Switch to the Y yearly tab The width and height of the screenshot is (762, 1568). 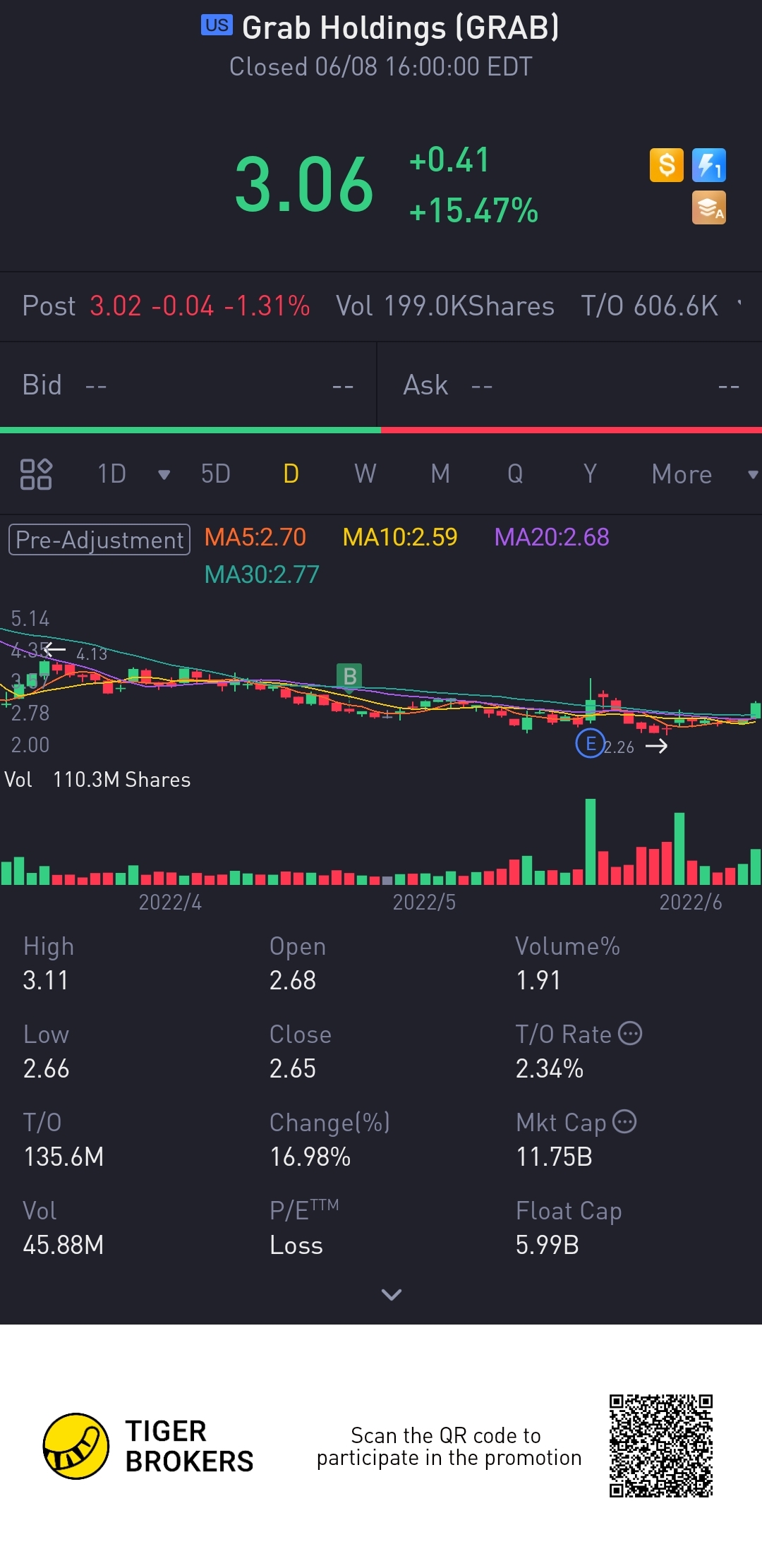coord(590,474)
